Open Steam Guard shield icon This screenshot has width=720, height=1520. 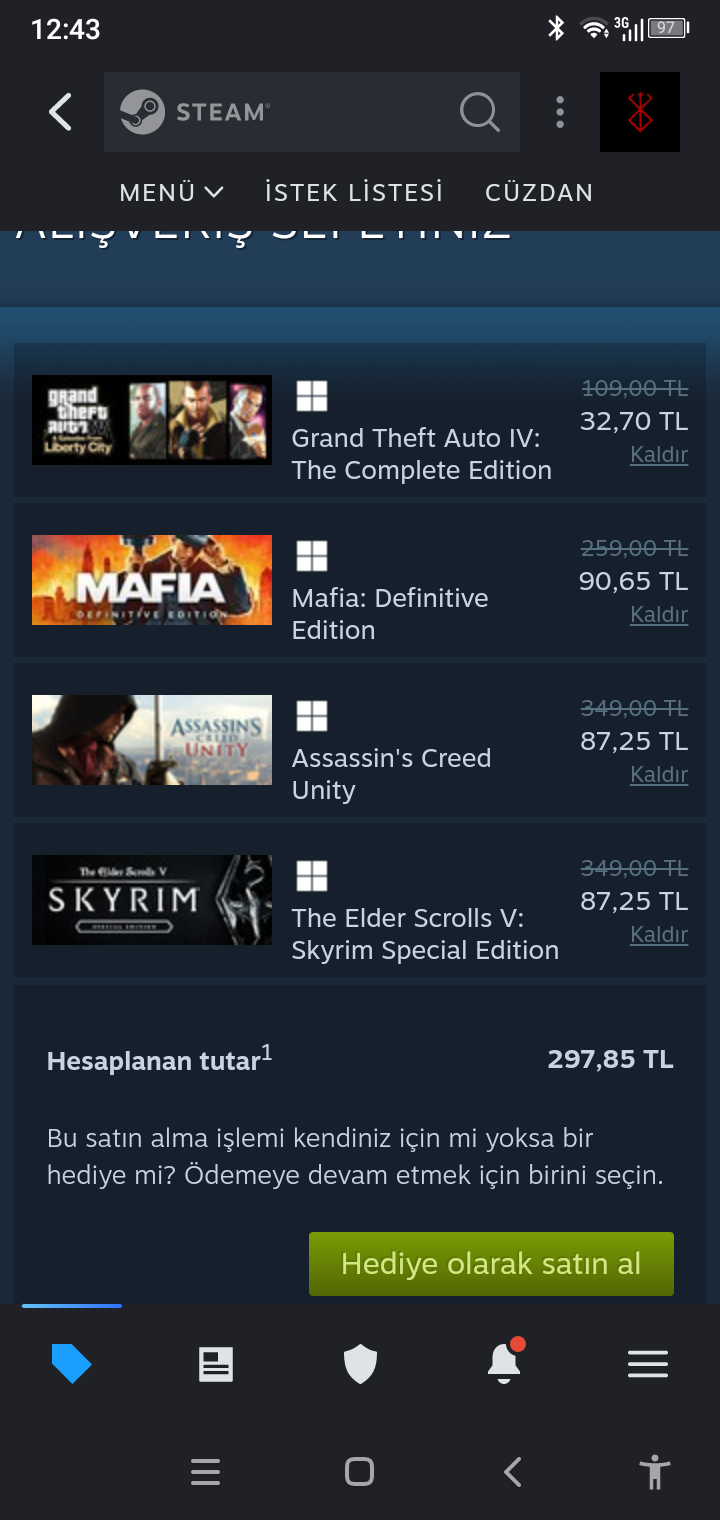coord(360,1364)
